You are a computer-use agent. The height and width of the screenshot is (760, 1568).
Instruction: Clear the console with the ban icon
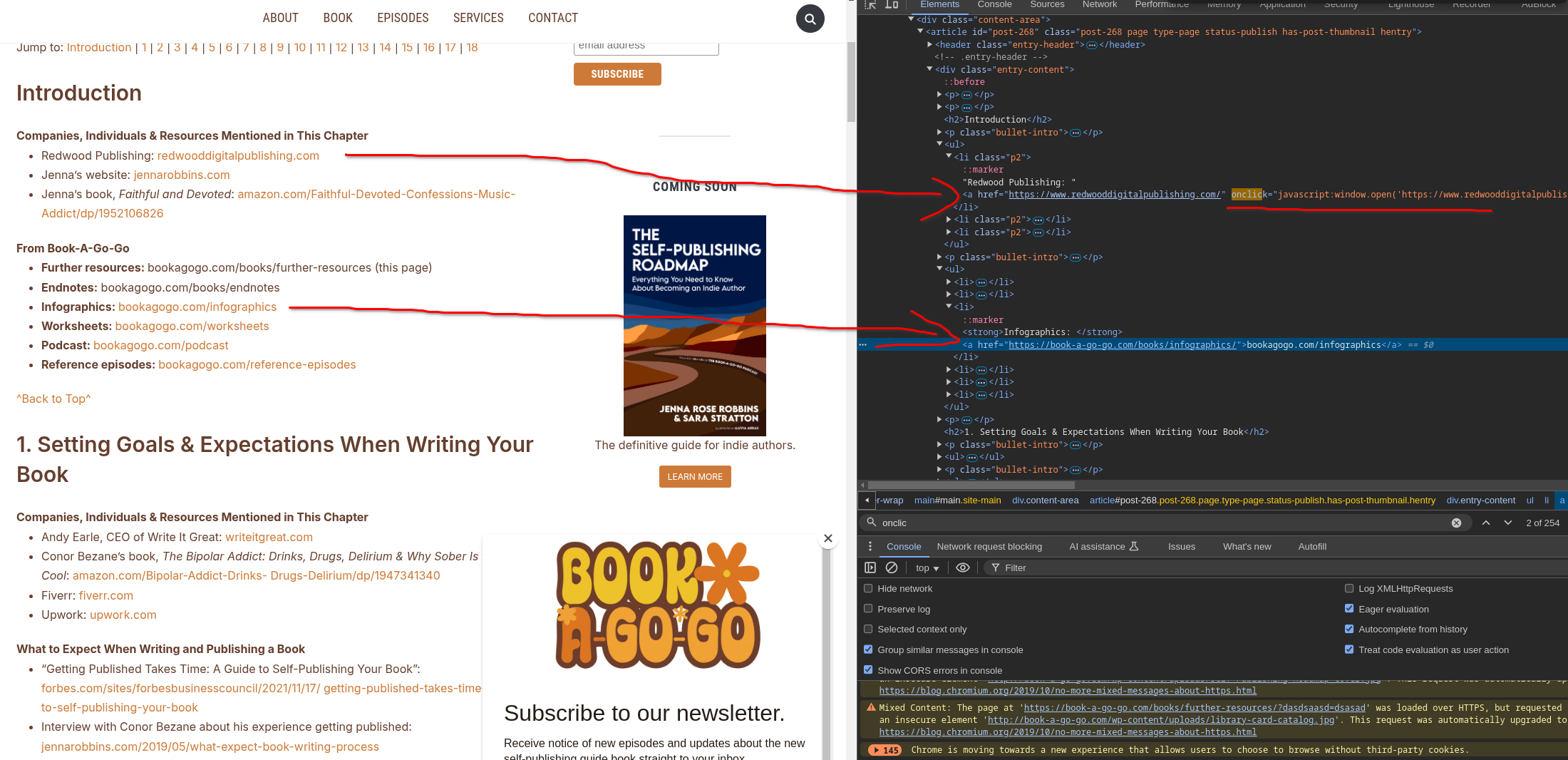[x=892, y=568]
